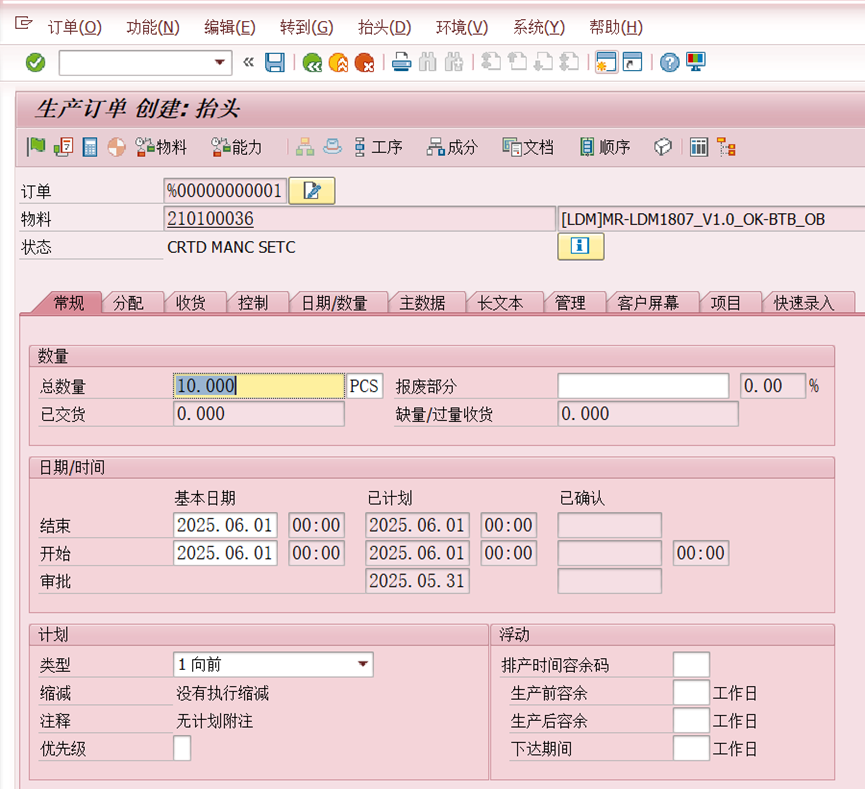This screenshot has height=789, width=865.
Task: Click the Previous Page icon
Action: pos(517,61)
